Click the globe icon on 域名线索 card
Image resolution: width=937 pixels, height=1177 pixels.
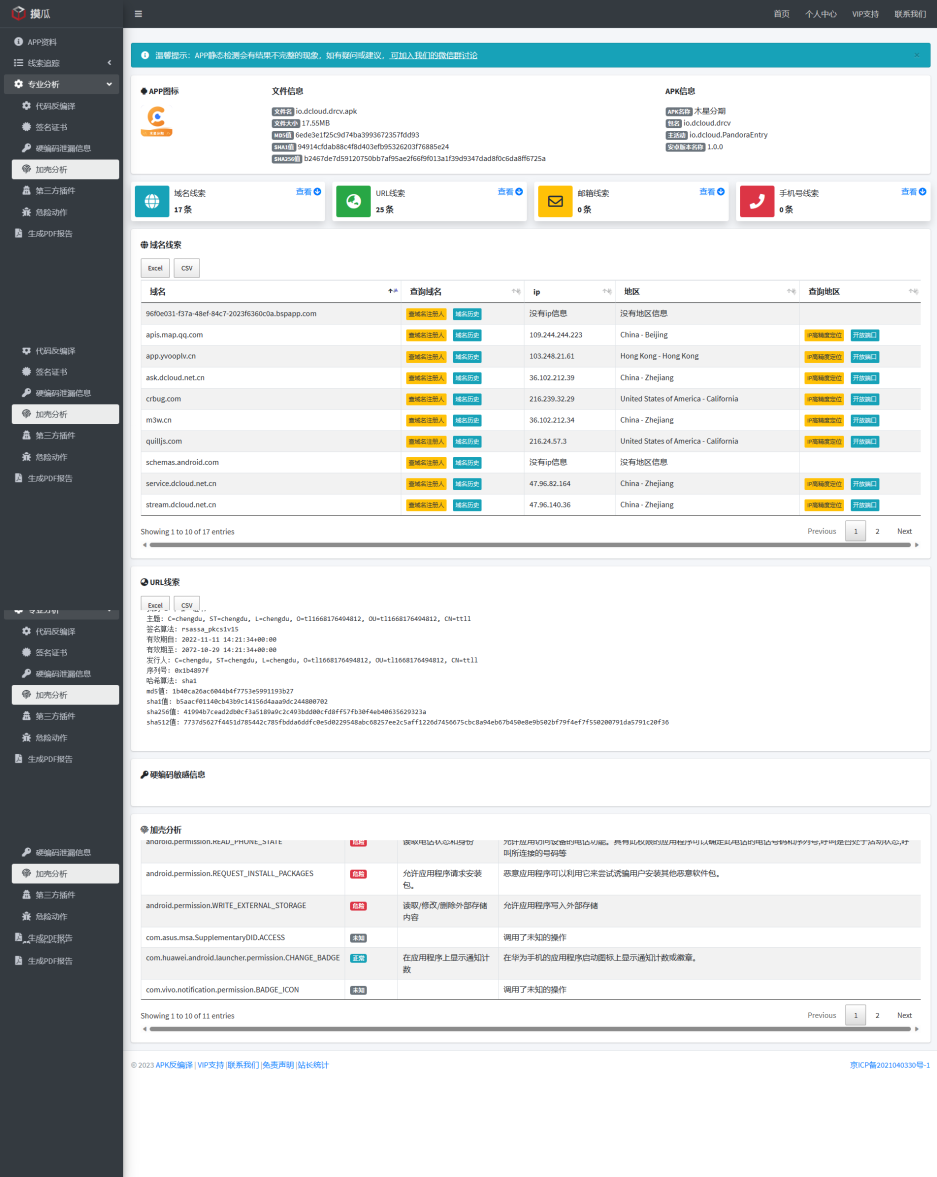[152, 201]
